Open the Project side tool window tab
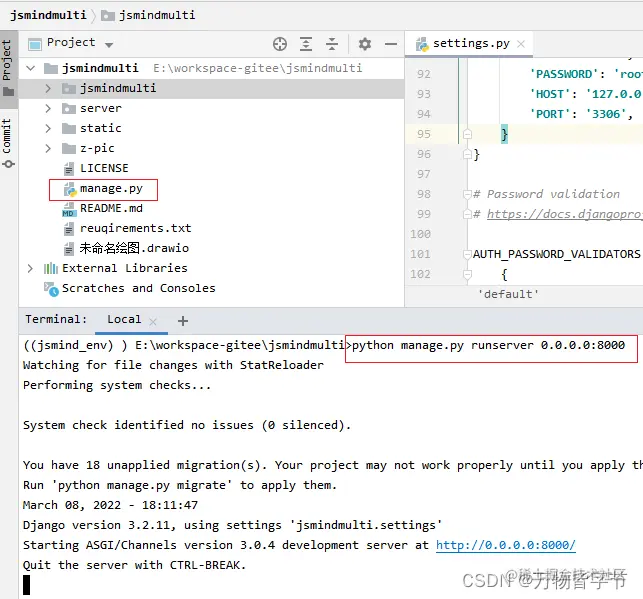The width and height of the screenshot is (643, 599). pos(8,68)
